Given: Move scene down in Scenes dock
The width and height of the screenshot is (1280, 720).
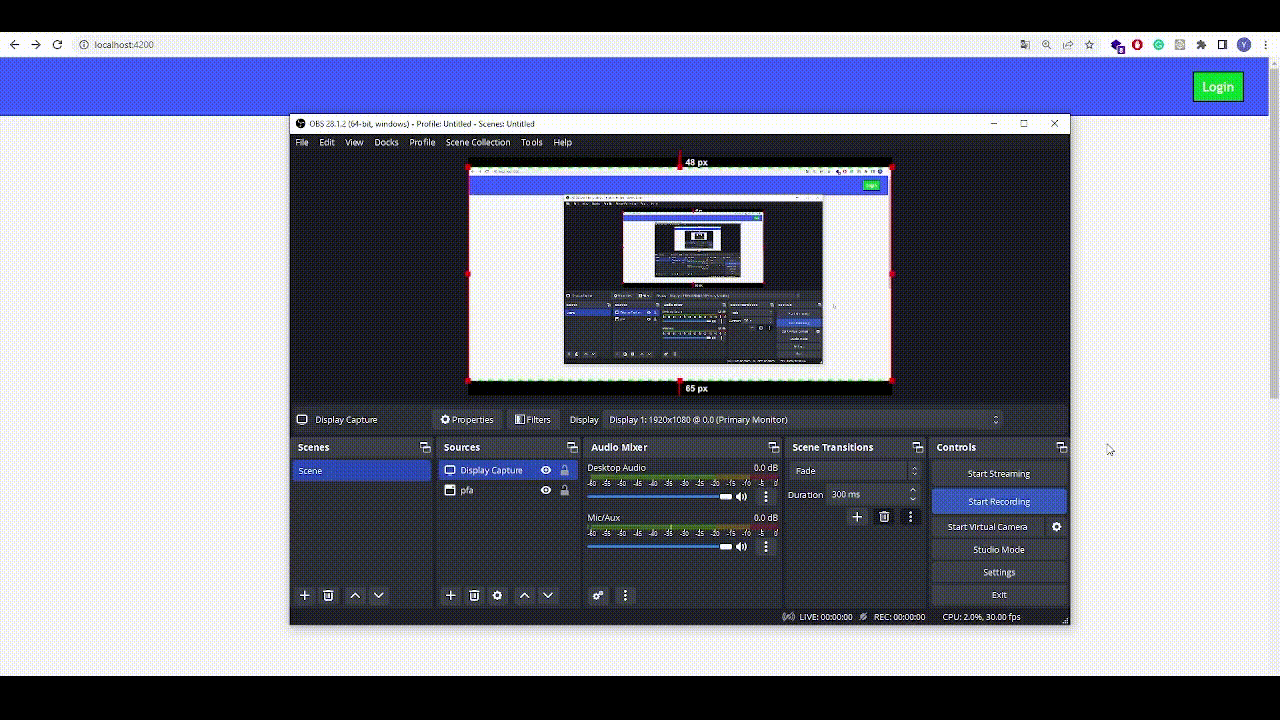Looking at the screenshot, I should (378, 595).
